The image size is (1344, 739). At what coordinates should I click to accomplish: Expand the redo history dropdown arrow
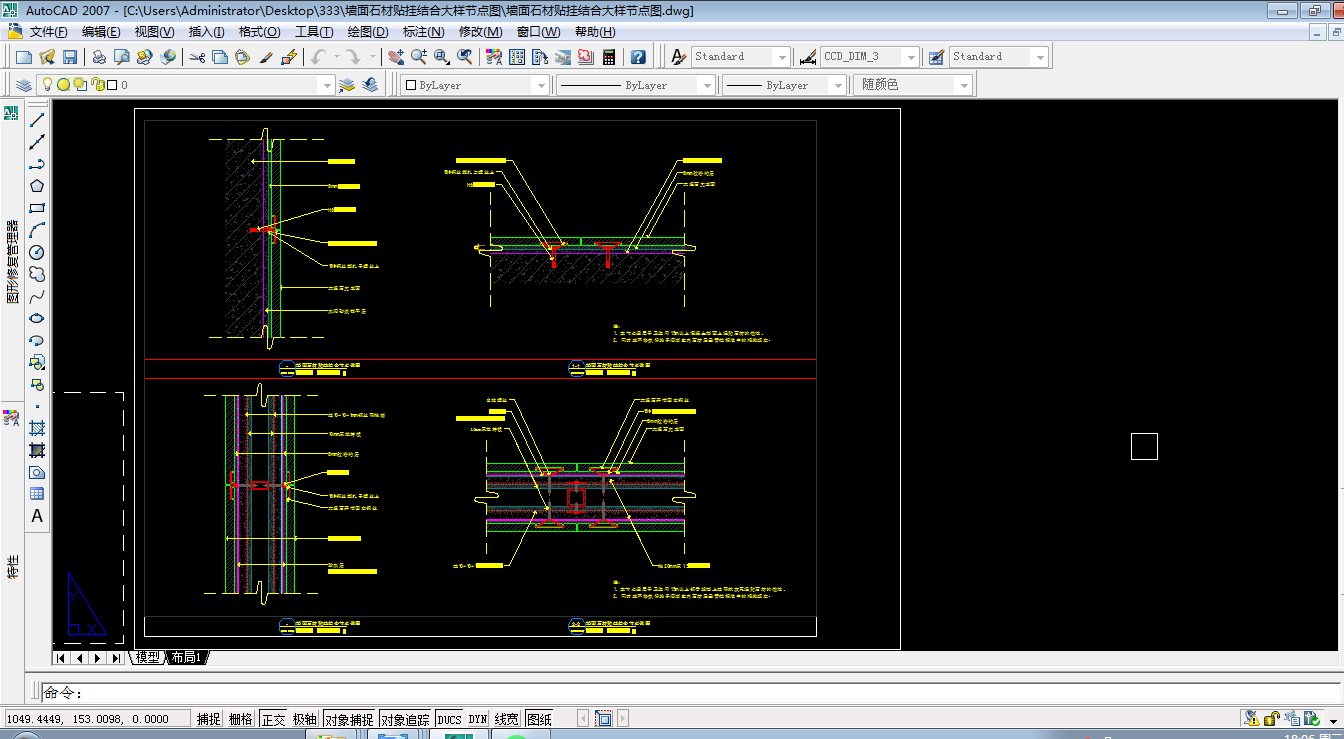[x=373, y=57]
